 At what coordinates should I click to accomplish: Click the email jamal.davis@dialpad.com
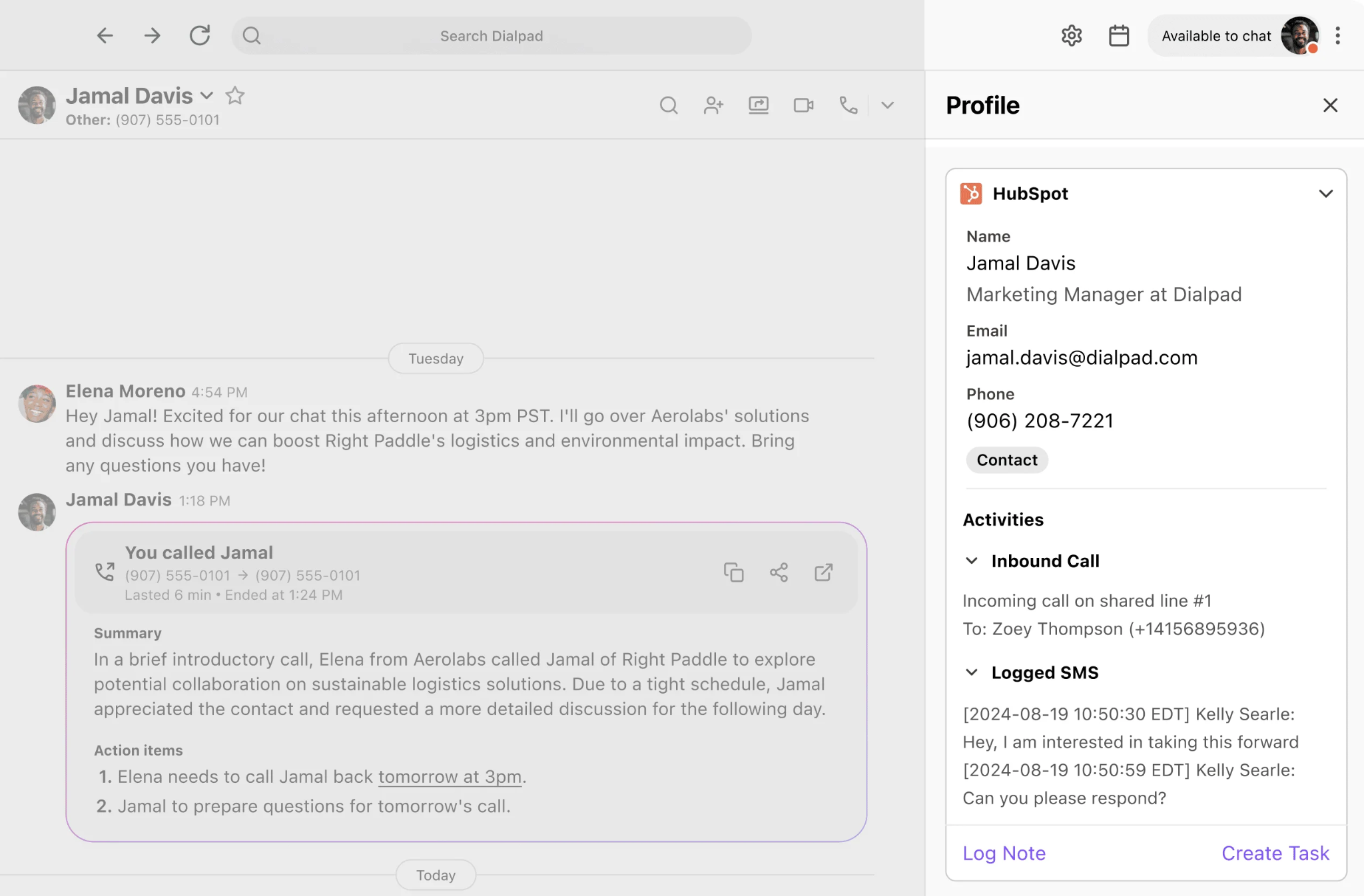[1082, 358]
